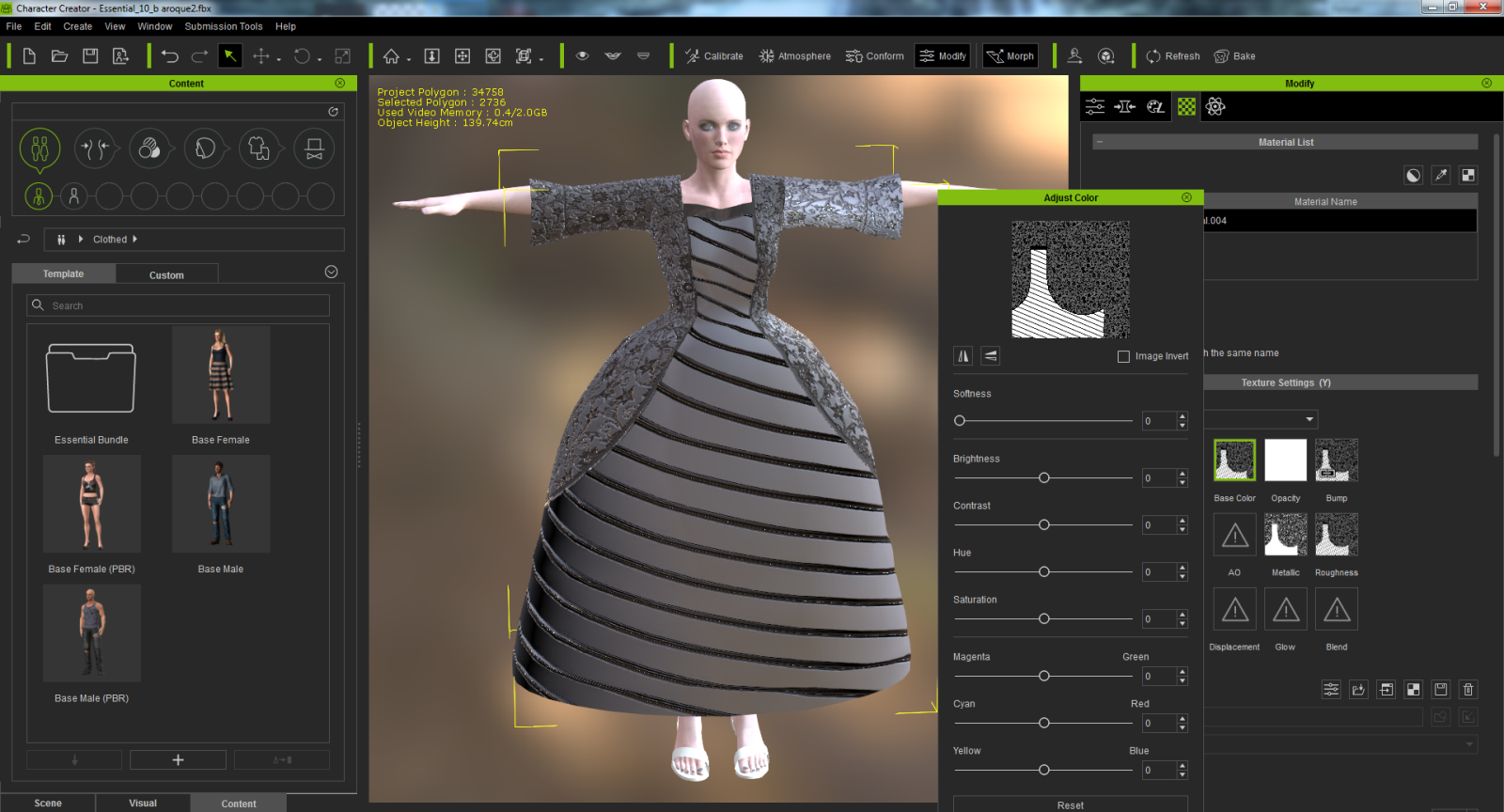Undo the last action
This screenshot has width=1504, height=812.
(169, 56)
